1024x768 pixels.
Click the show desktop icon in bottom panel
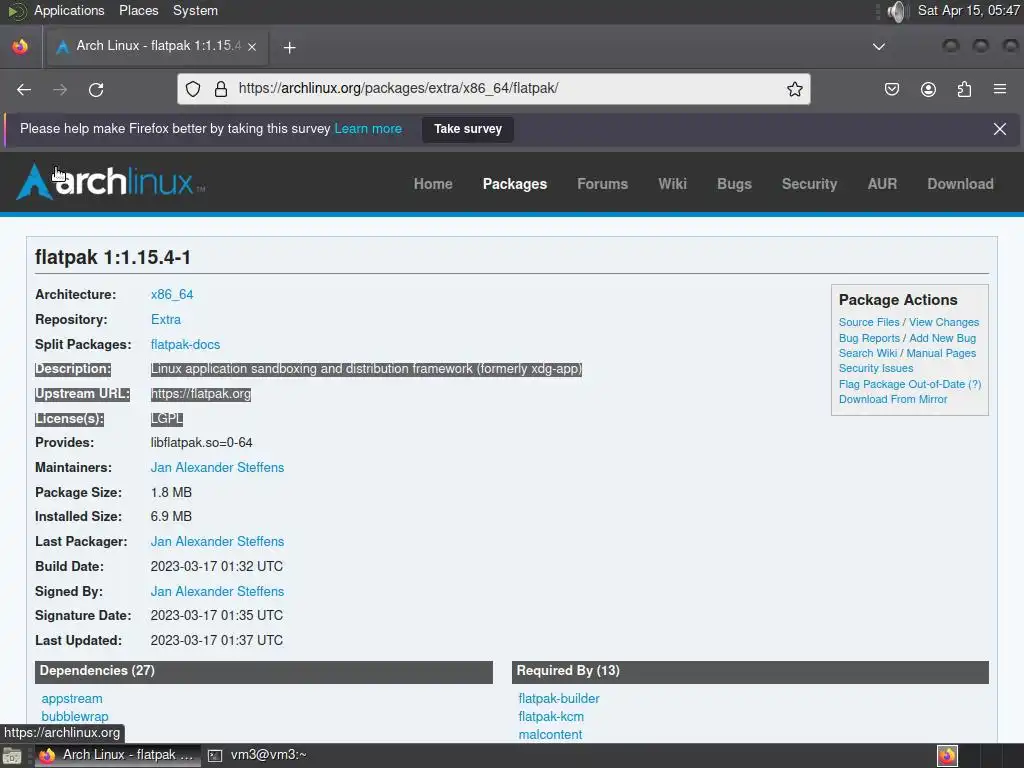[12, 756]
